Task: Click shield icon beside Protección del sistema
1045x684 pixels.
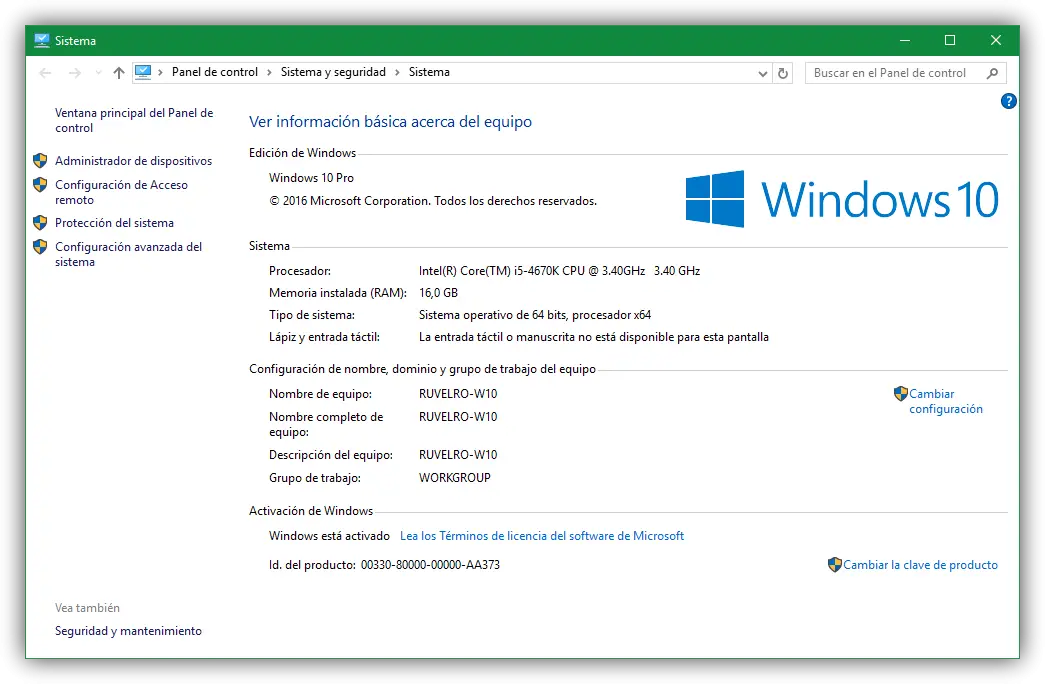Action: click(40, 223)
